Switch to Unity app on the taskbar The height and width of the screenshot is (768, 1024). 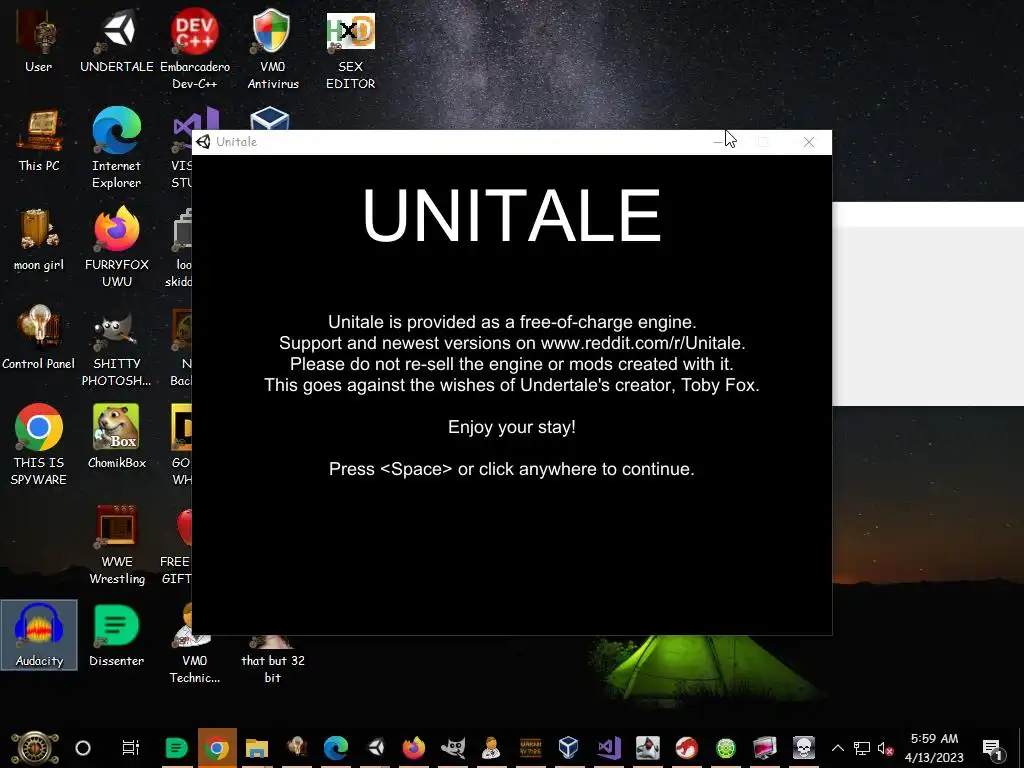pyautogui.click(x=376, y=748)
